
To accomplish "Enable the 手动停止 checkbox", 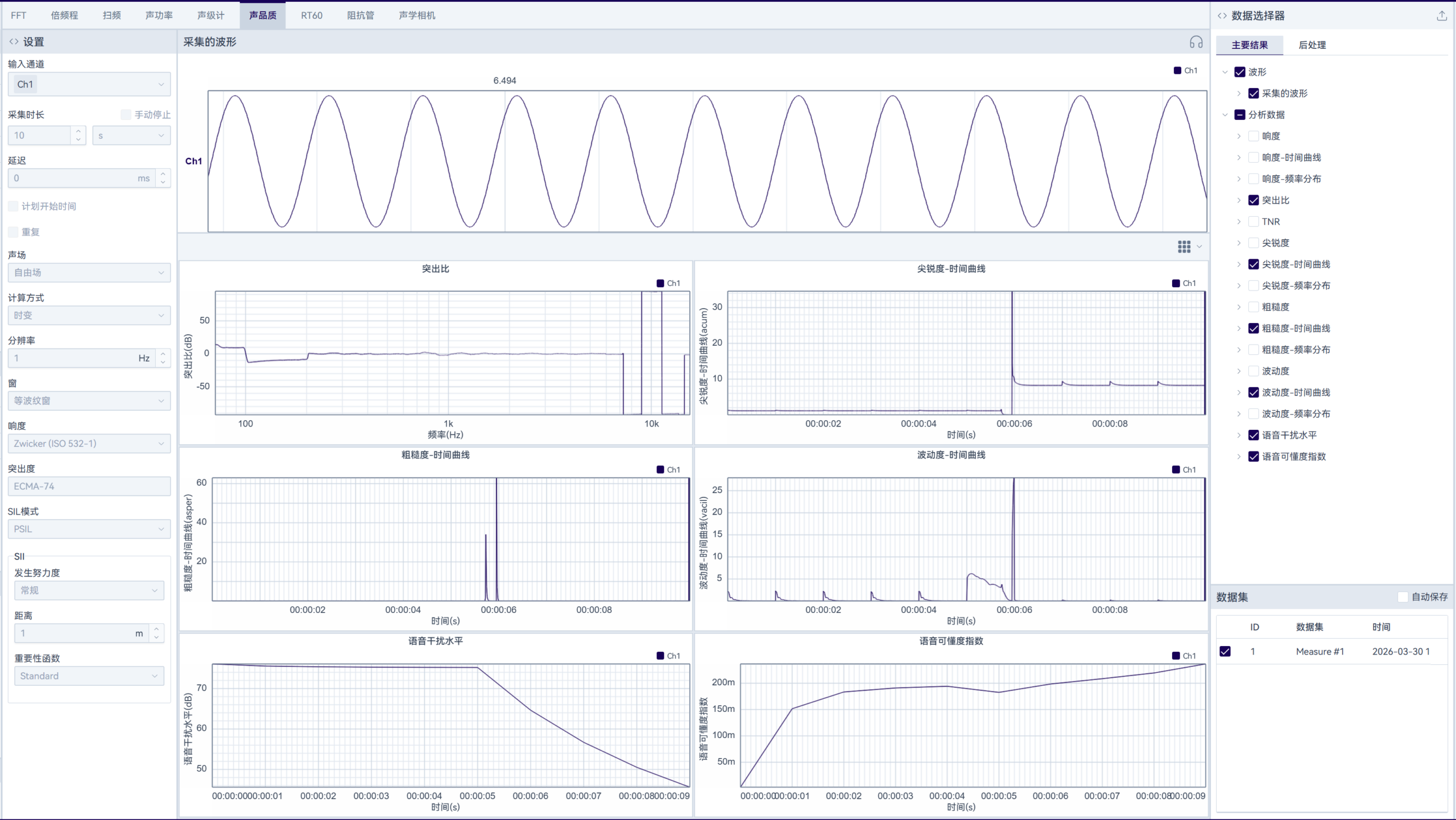I will (126, 115).
